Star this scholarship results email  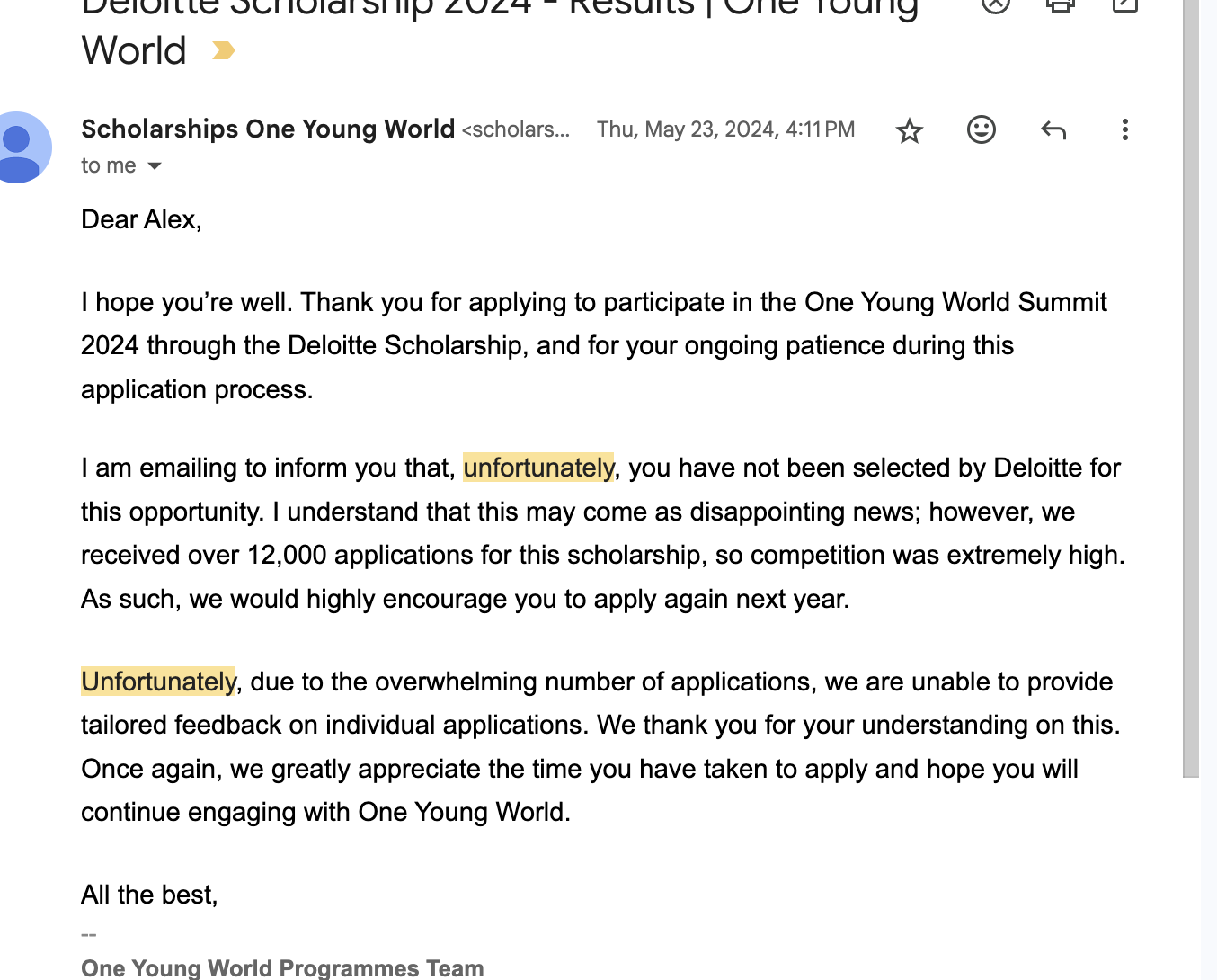[910, 130]
